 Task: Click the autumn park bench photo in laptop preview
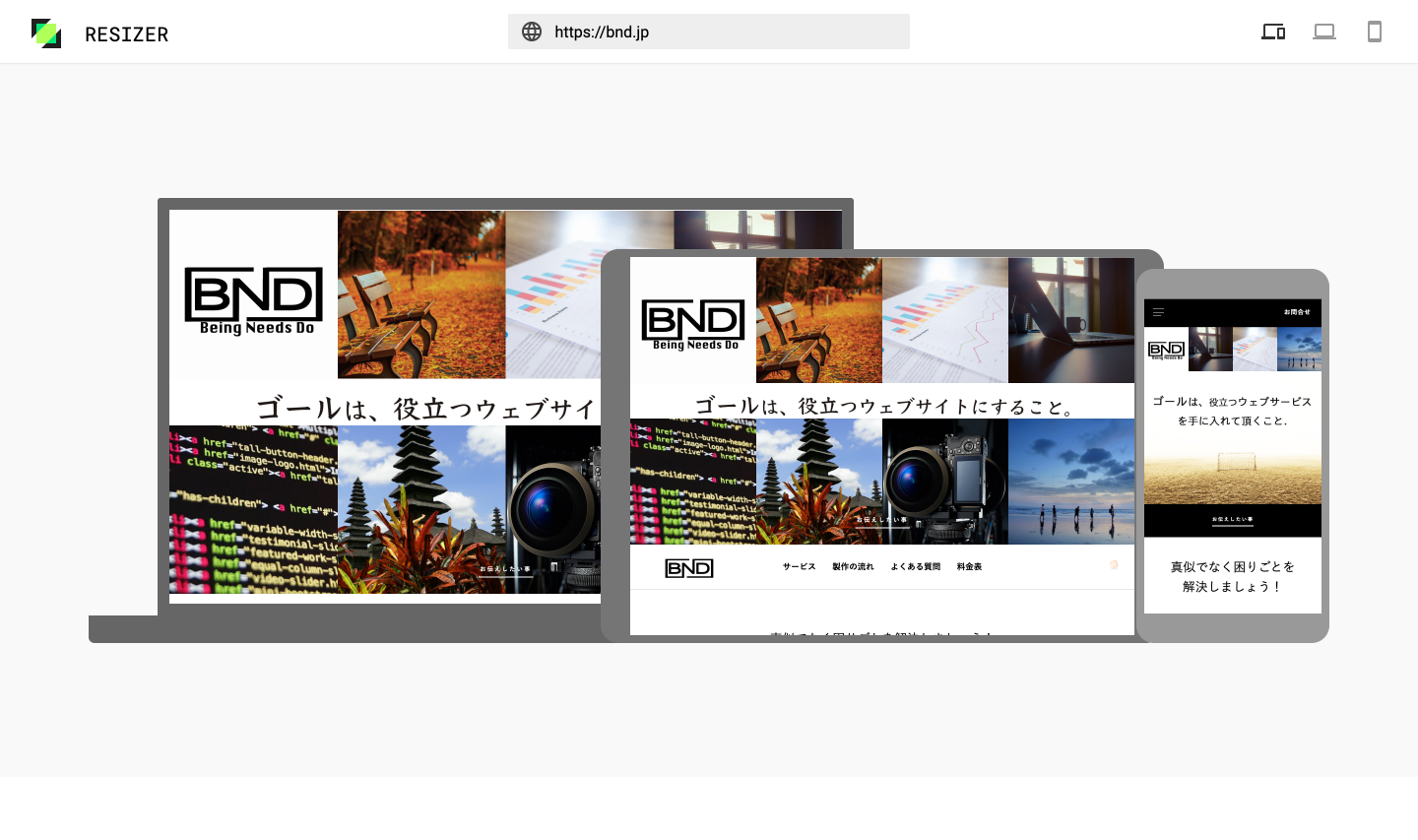421,294
